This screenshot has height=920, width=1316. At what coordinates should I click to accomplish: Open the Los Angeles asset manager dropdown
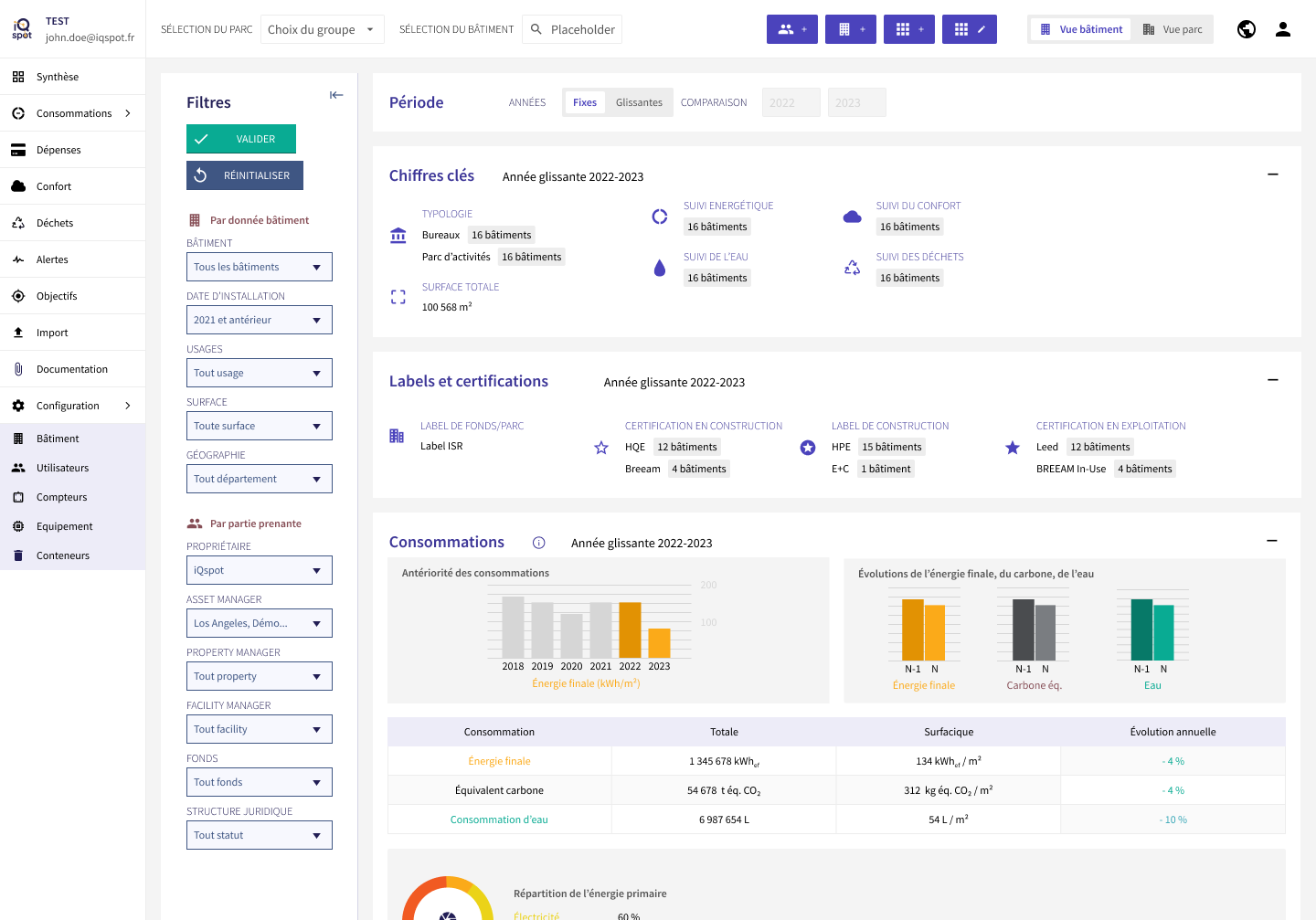(260, 623)
